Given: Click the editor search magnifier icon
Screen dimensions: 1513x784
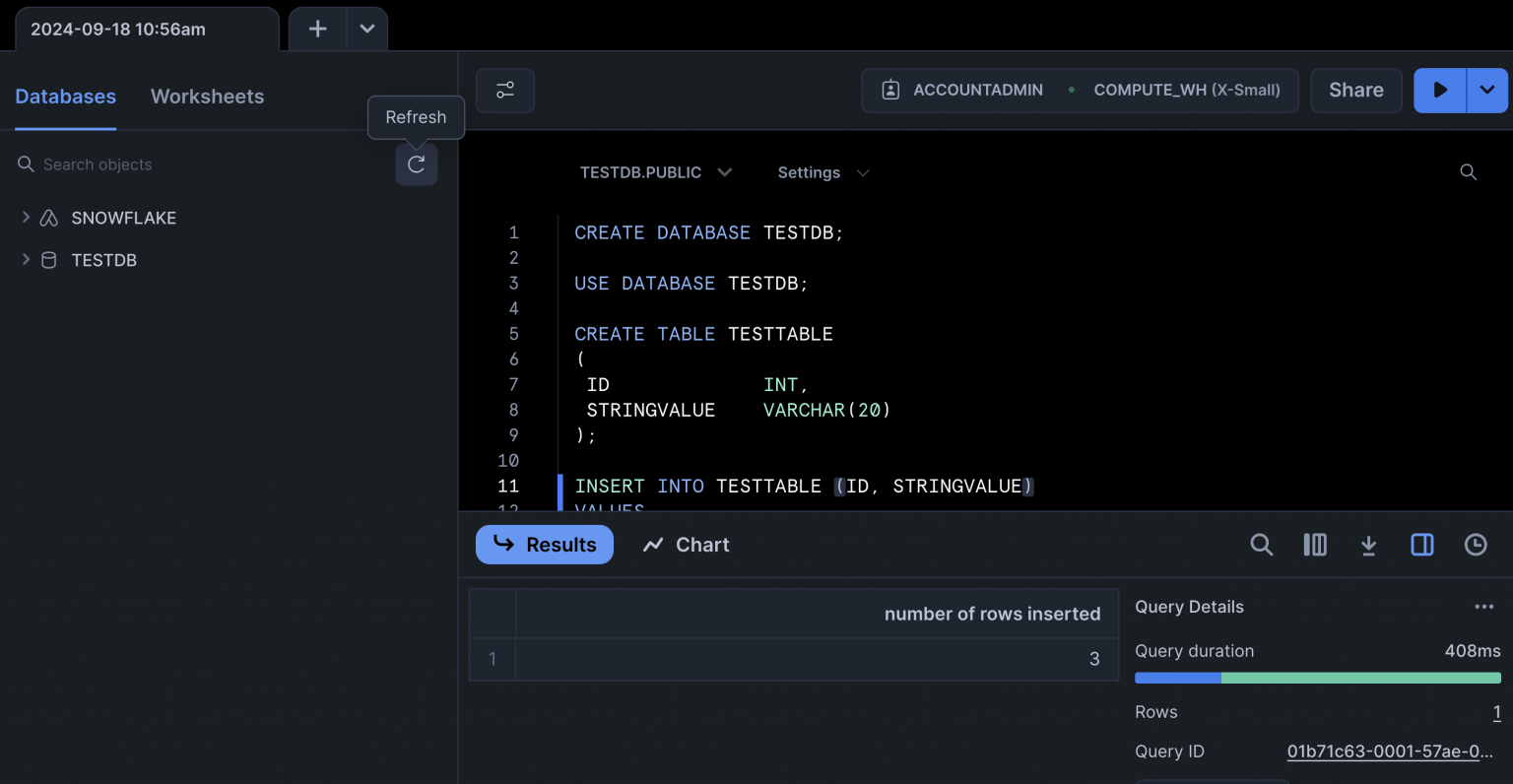Looking at the screenshot, I should (x=1468, y=172).
